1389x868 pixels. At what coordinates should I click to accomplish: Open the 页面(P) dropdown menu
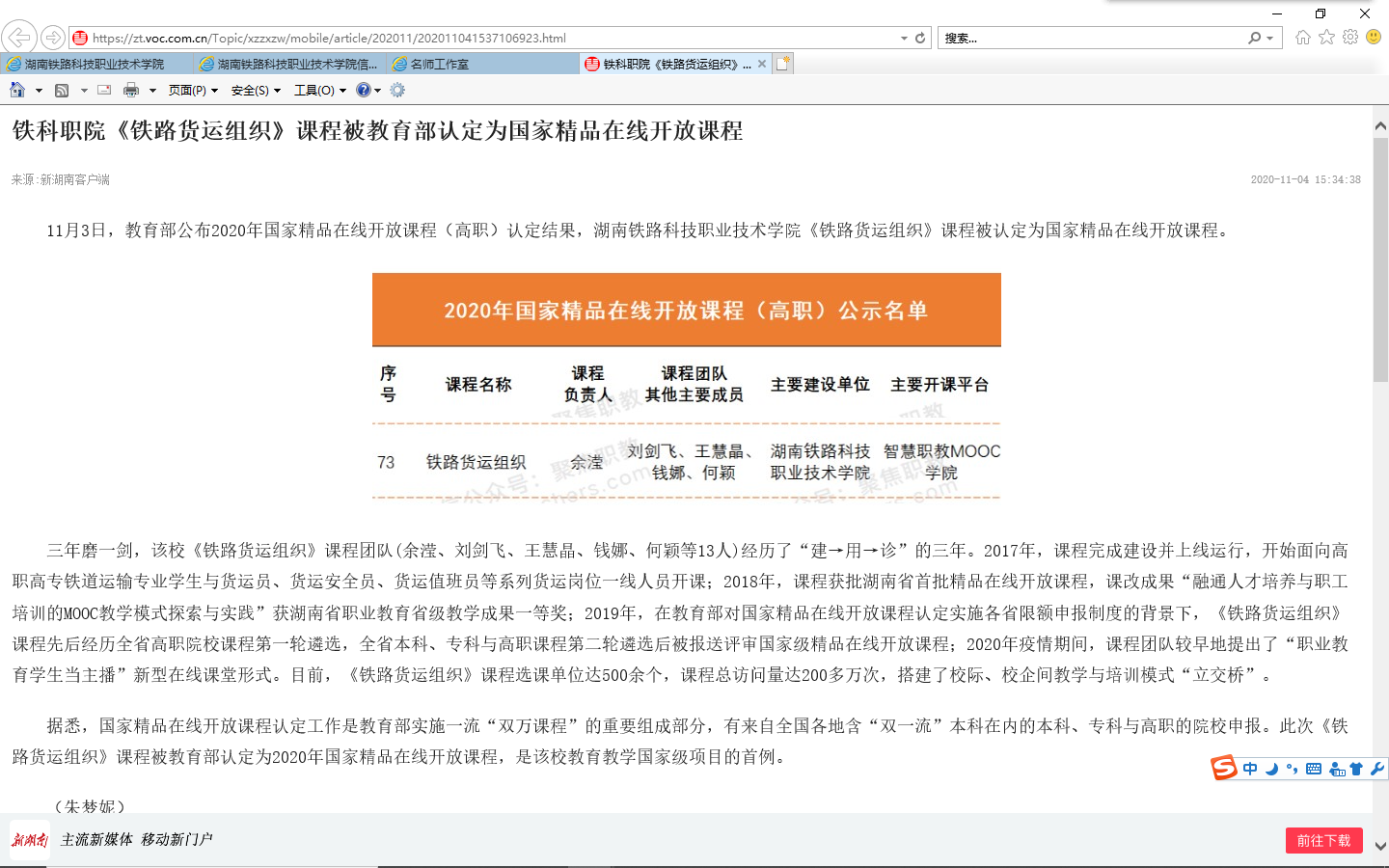tap(193, 90)
